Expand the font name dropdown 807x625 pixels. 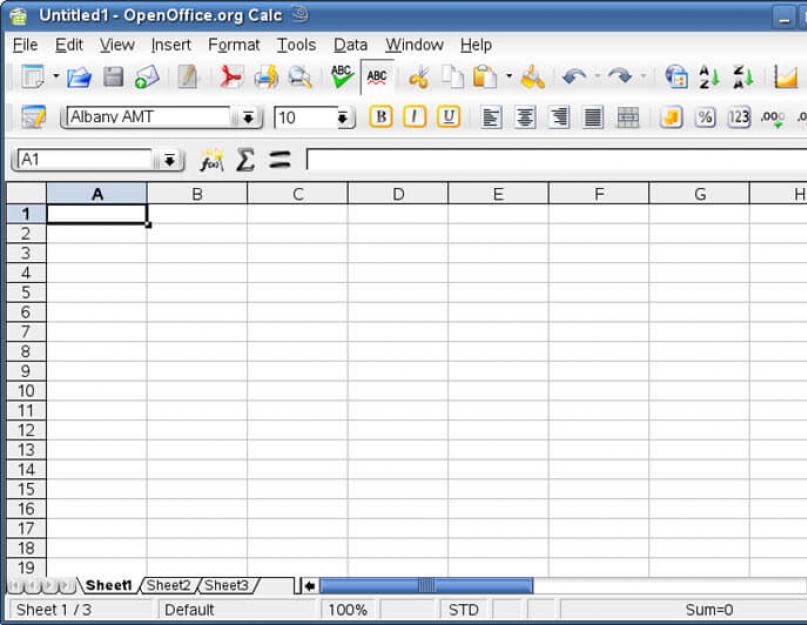[x=248, y=118]
